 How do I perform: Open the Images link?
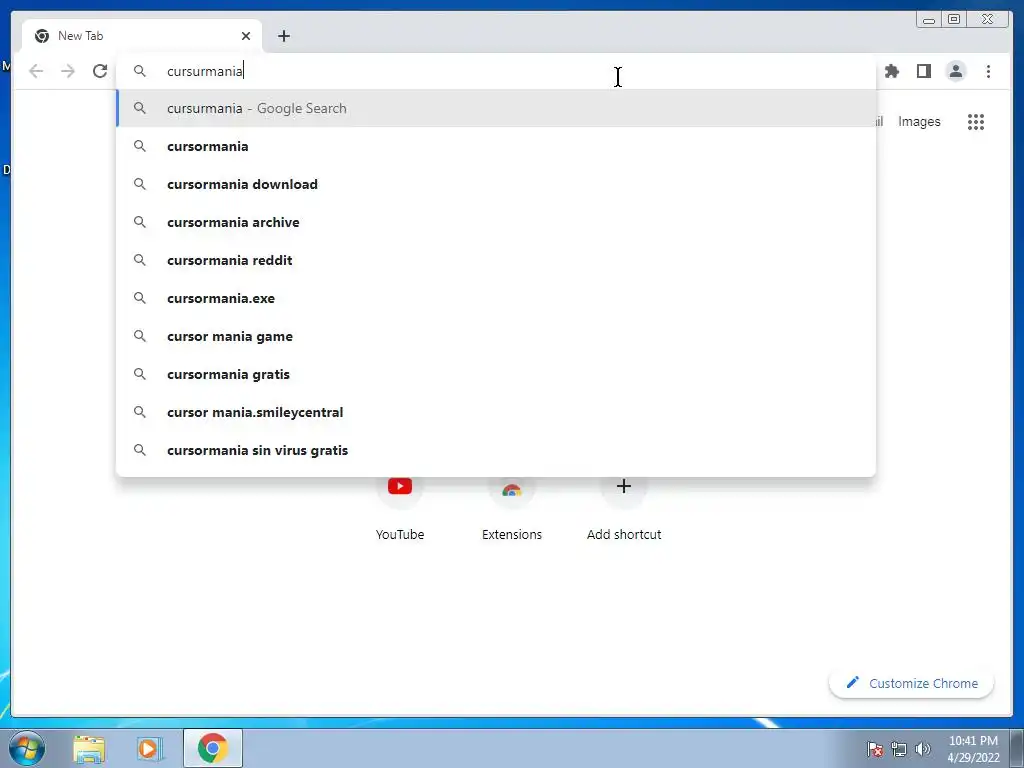coord(919,121)
